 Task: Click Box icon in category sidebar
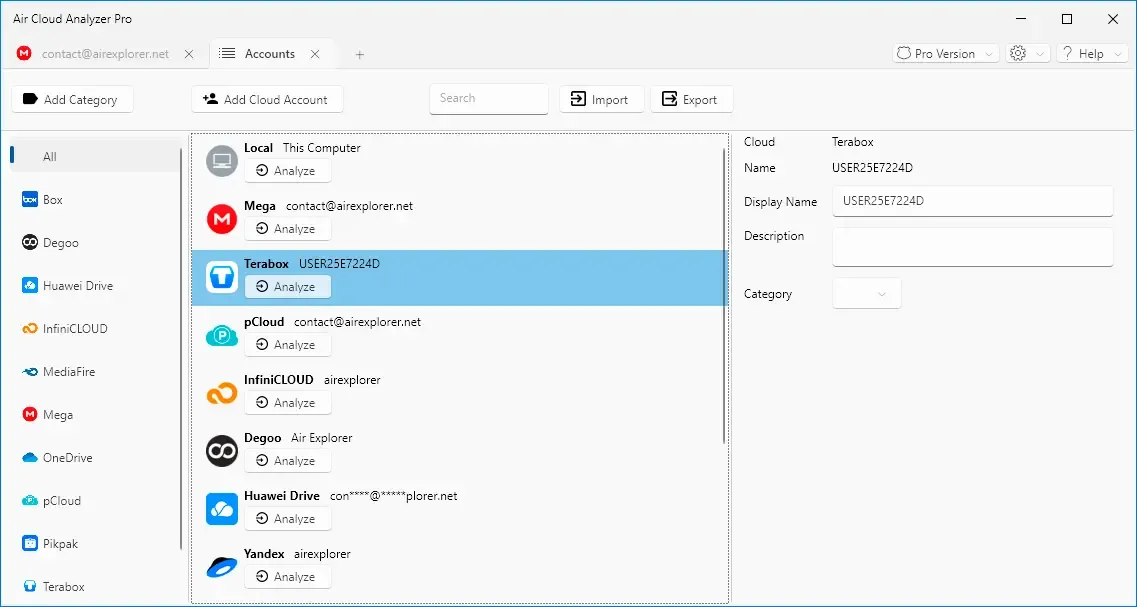pyautogui.click(x=30, y=199)
